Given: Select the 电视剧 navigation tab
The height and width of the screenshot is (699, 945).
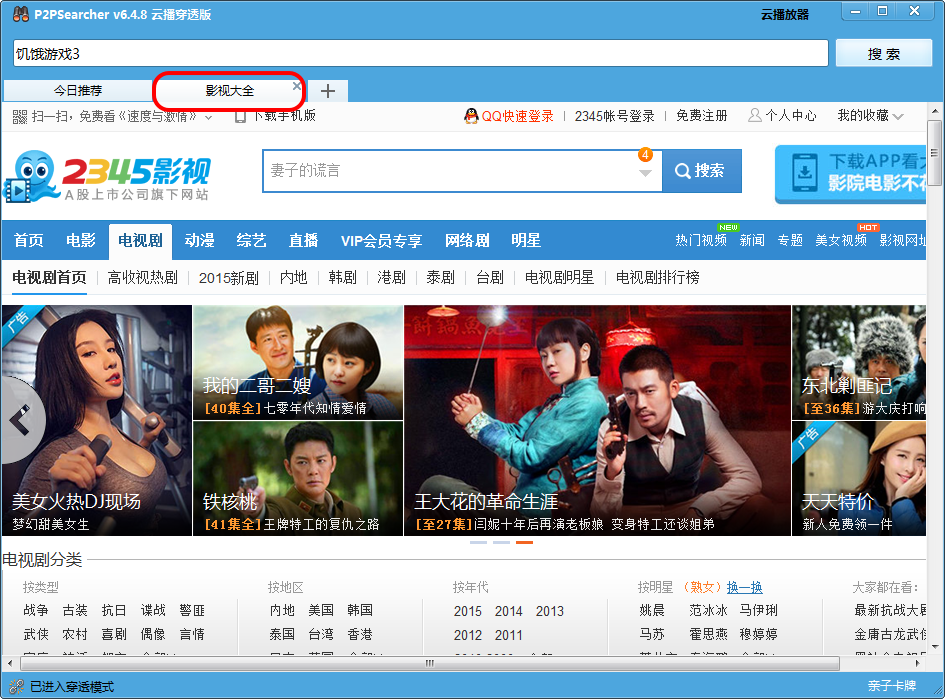Looking at the screenshot, I should click(x=140, y=241).
